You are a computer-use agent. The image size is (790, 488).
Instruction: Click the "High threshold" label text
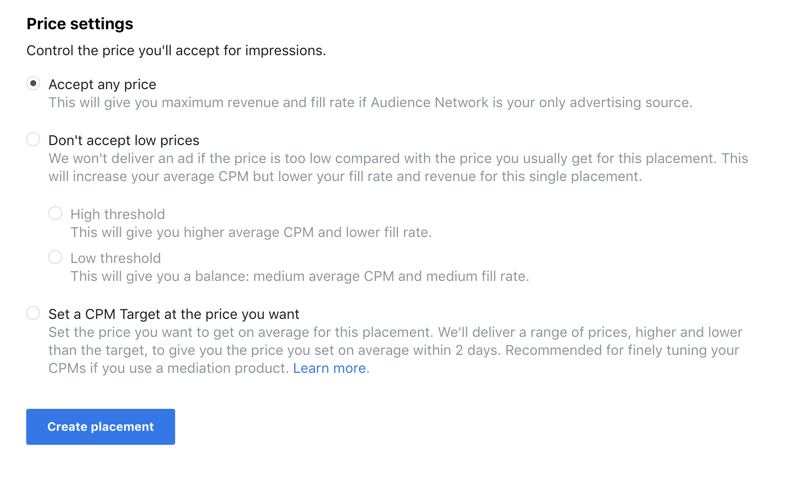(x=117, y=214)
